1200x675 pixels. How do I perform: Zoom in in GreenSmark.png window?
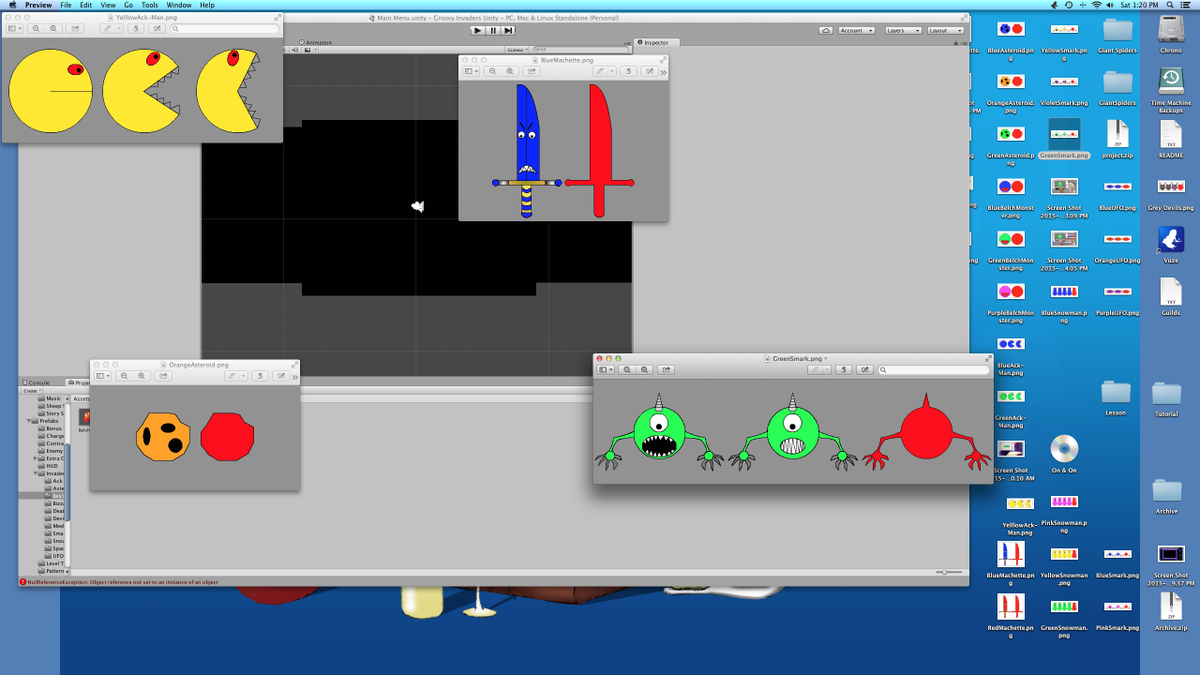[x=645, y=369]
